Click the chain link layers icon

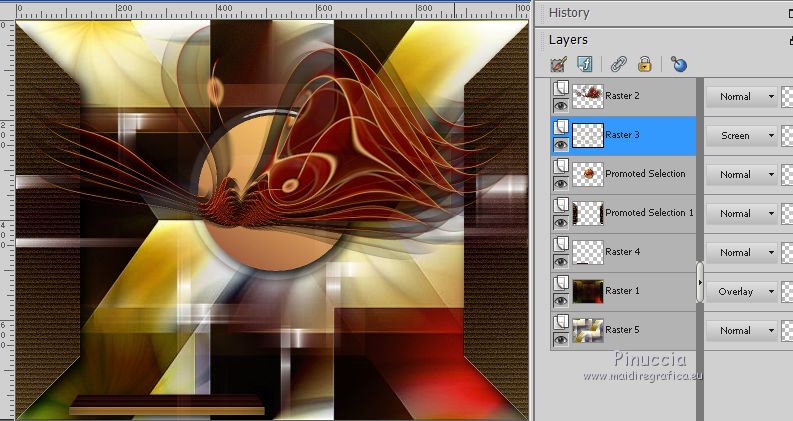[x=618, y=64]
